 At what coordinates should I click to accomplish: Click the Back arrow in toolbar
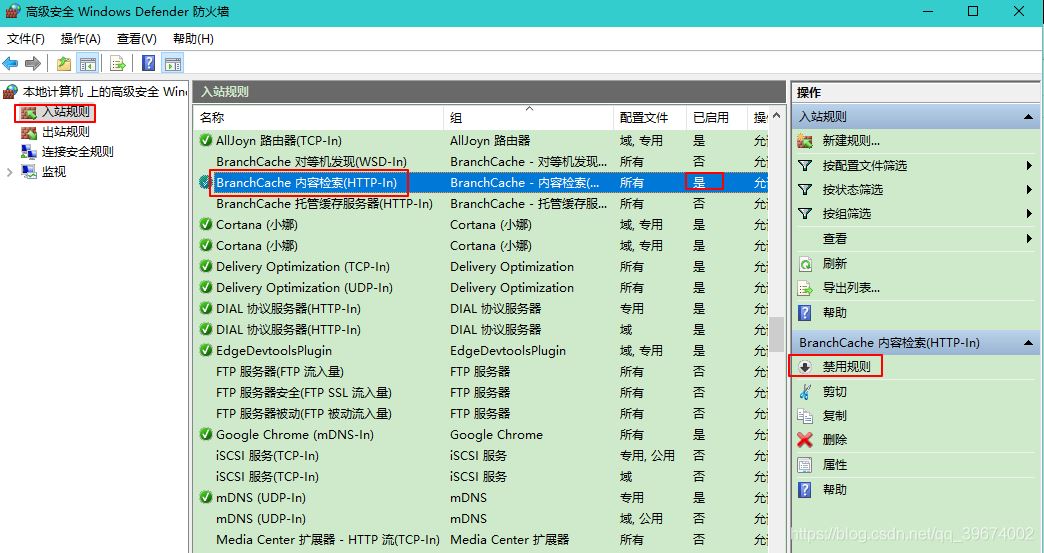11,64
